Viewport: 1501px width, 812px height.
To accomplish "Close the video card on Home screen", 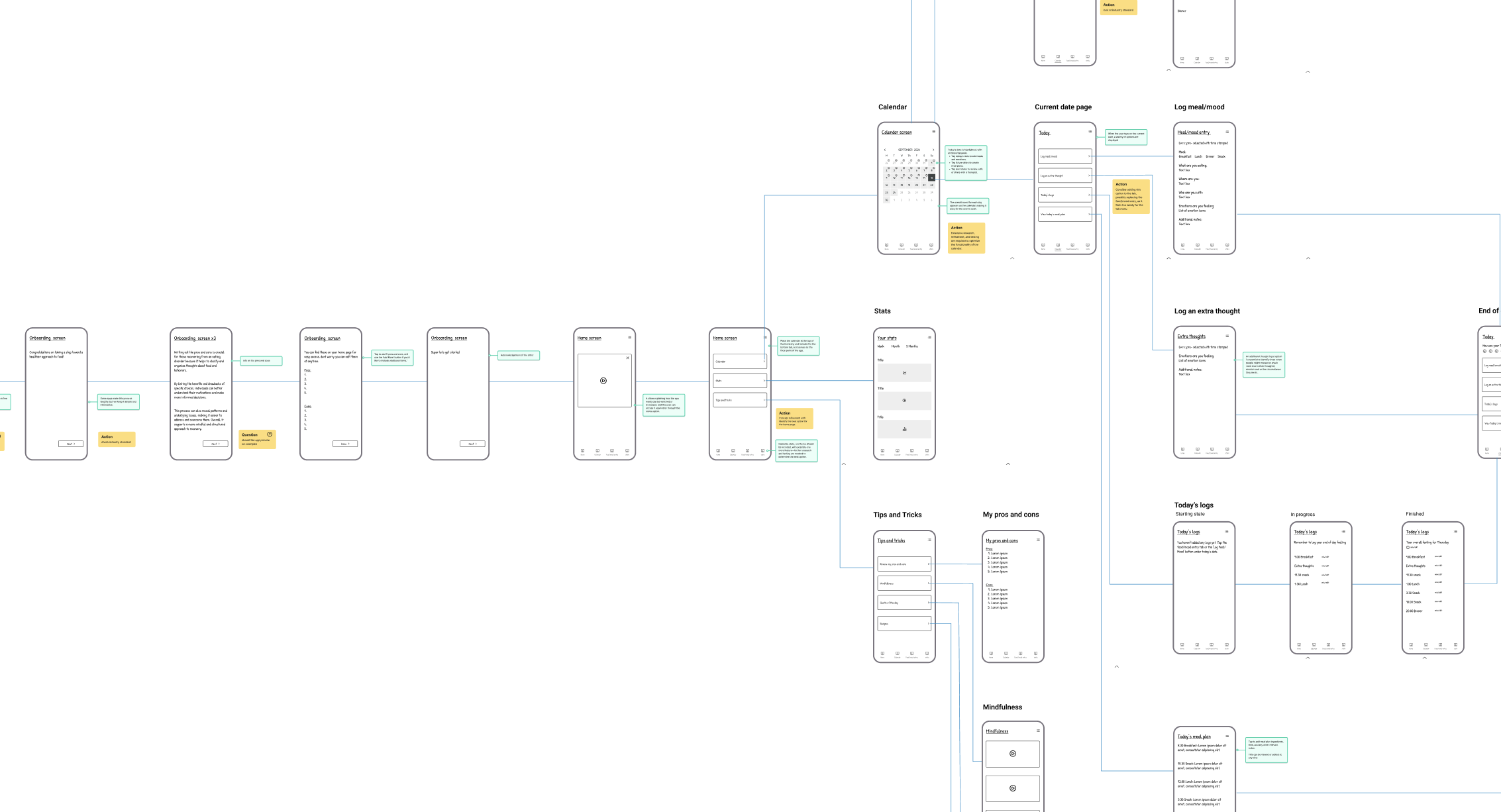I will tap(627, 358).
